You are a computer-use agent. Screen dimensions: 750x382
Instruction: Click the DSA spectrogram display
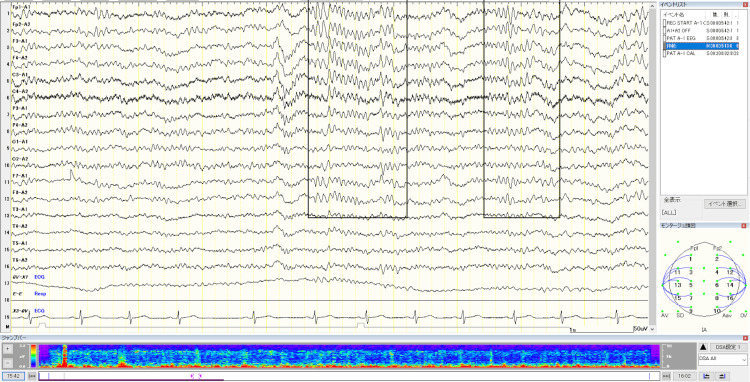pos(349,357)
